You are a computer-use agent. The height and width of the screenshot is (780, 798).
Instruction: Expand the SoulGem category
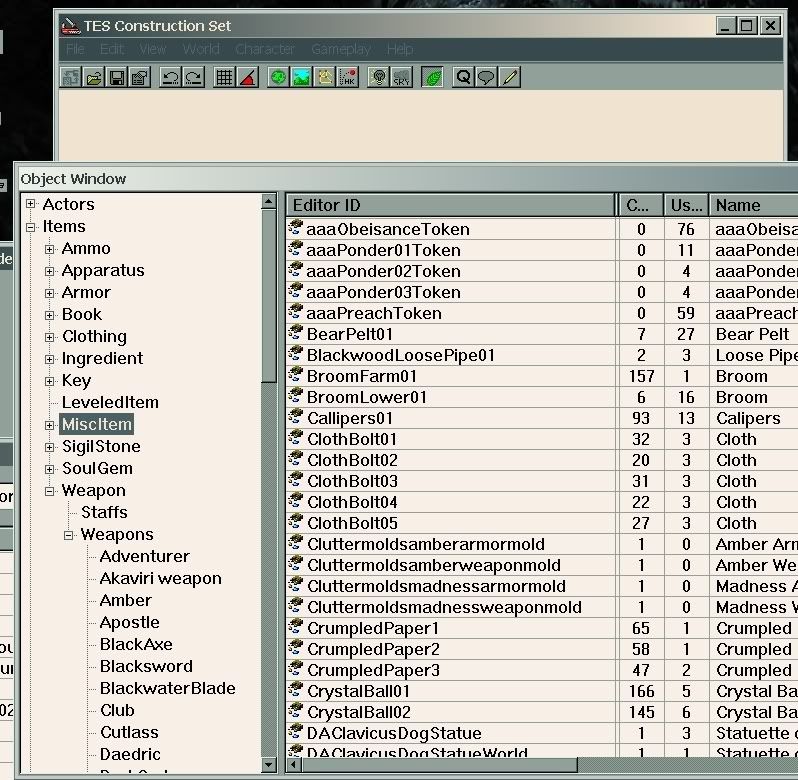click(x=49, y=469)
